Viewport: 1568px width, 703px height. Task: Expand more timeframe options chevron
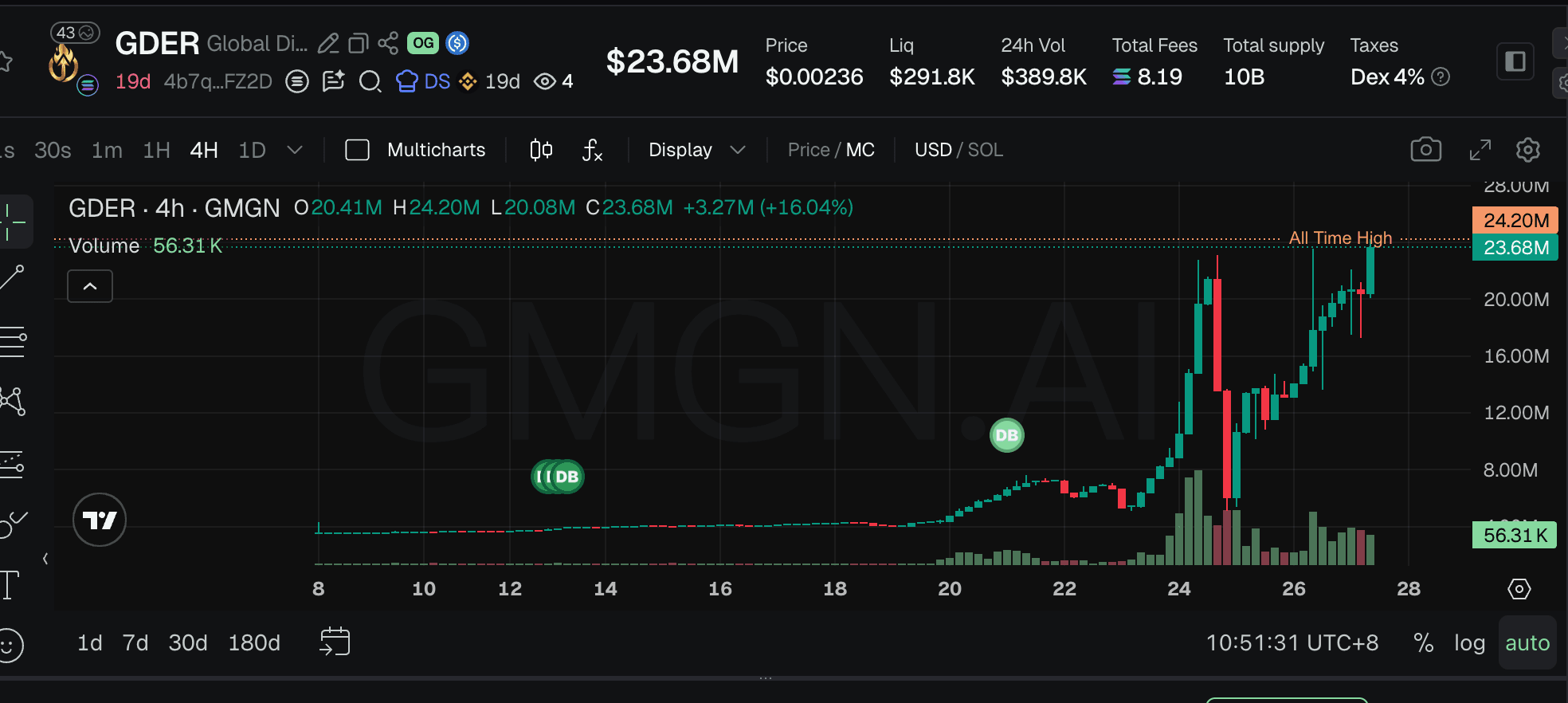tap(295, 150)
